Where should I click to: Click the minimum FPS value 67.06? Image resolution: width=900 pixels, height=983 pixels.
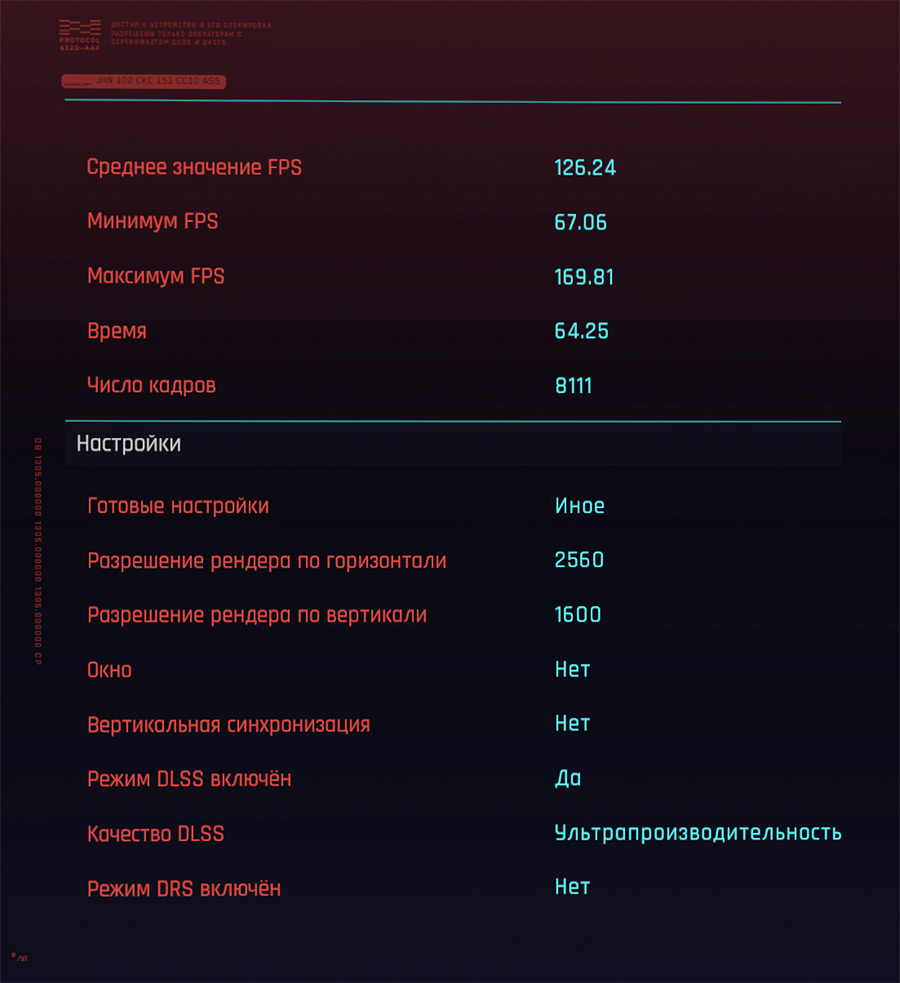[580, 223]
